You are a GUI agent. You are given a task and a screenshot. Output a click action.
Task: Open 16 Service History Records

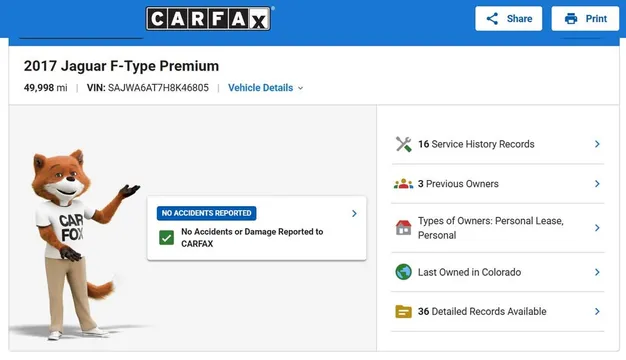497,144
